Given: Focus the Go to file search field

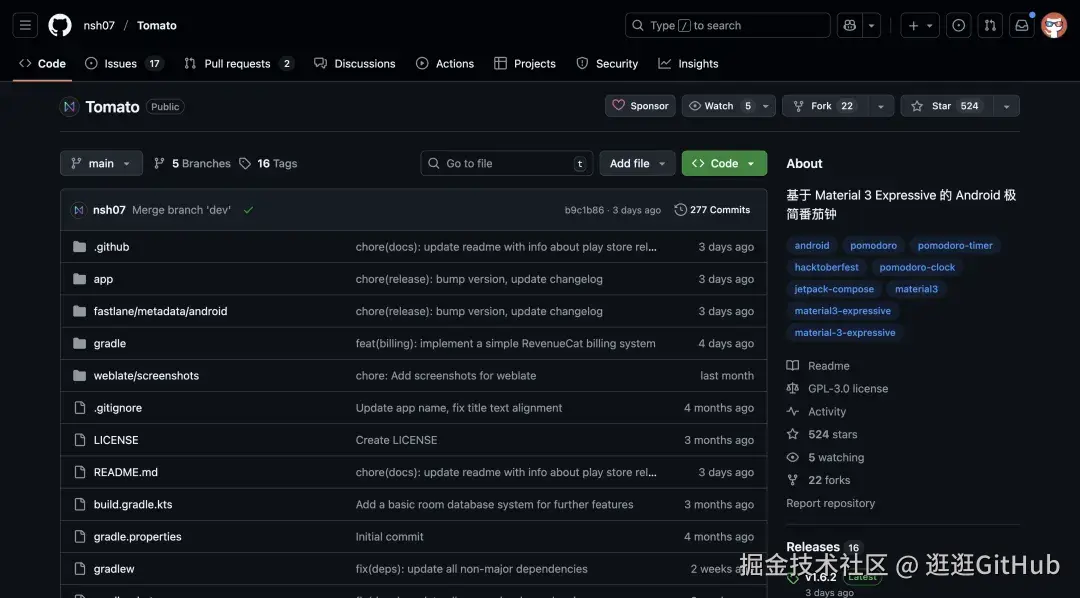Looking at the screenshot, I should [506, 163].
